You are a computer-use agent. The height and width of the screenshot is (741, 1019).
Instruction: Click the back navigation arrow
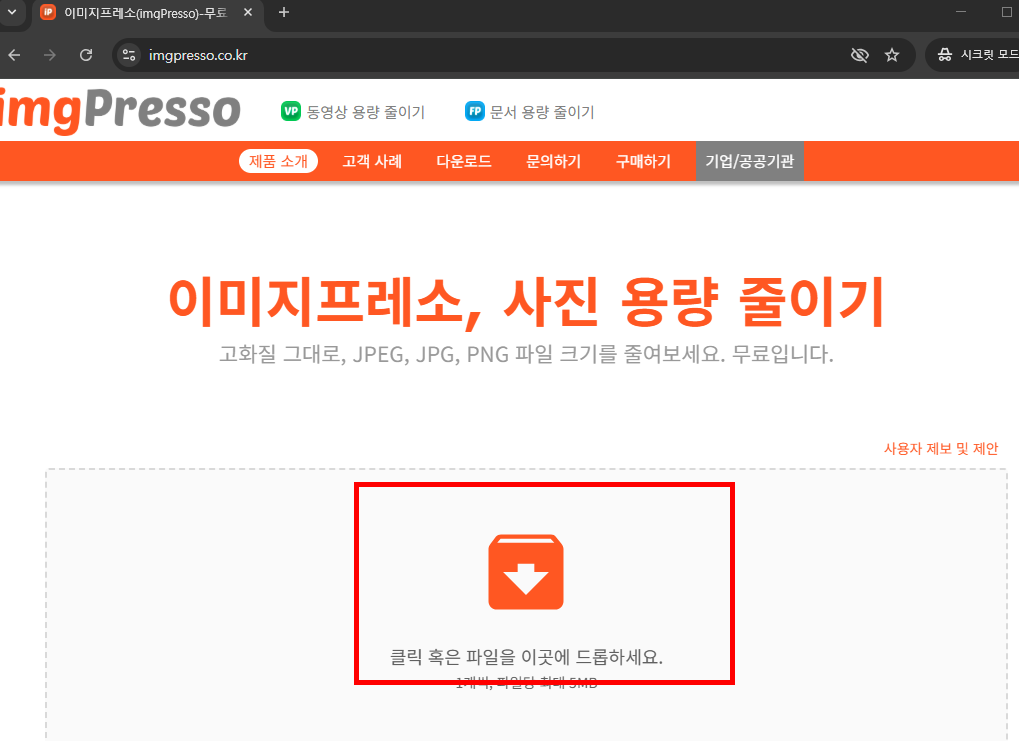[14, 55]
